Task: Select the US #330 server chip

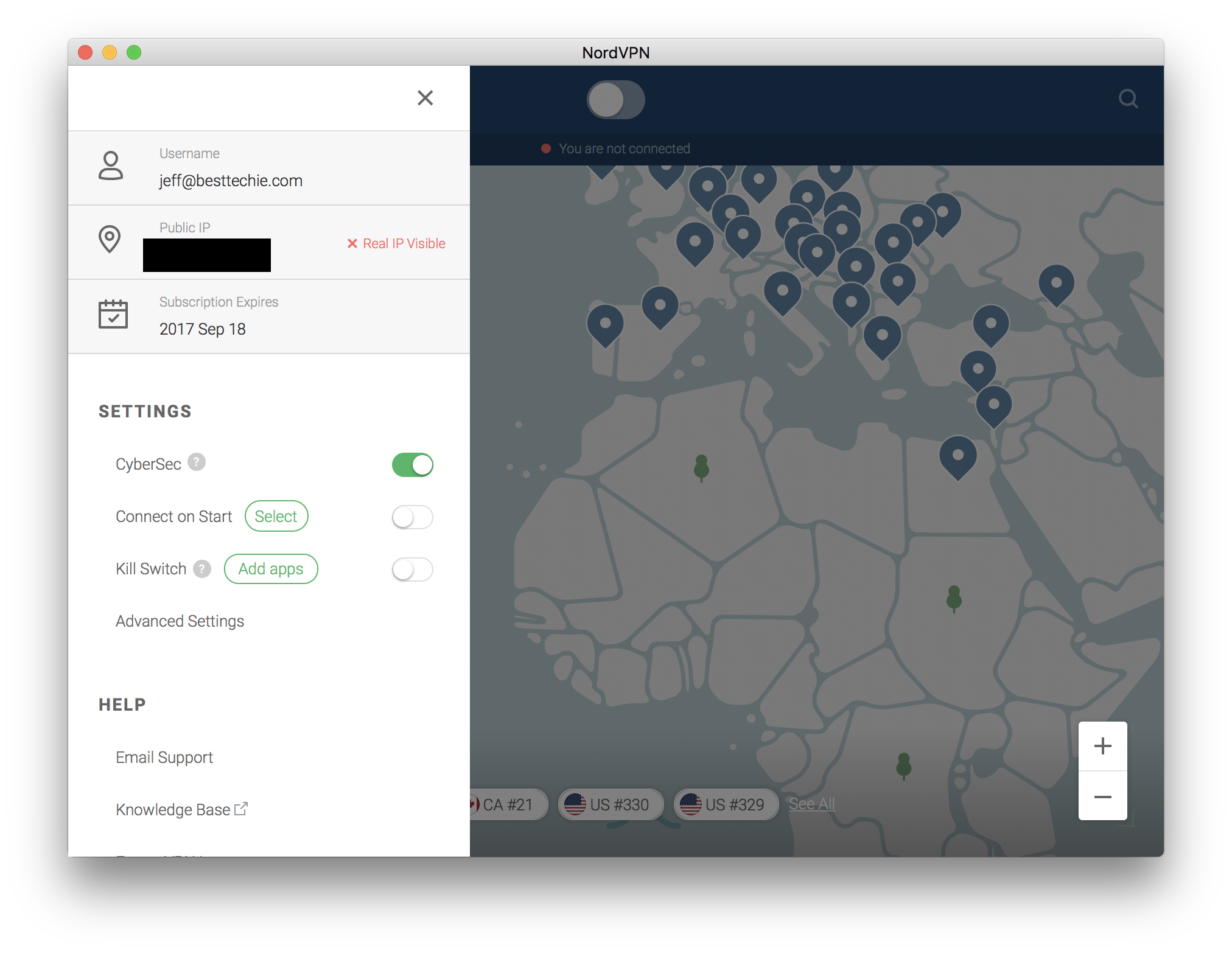Action: pyautogui.click(x=609, y=804)
